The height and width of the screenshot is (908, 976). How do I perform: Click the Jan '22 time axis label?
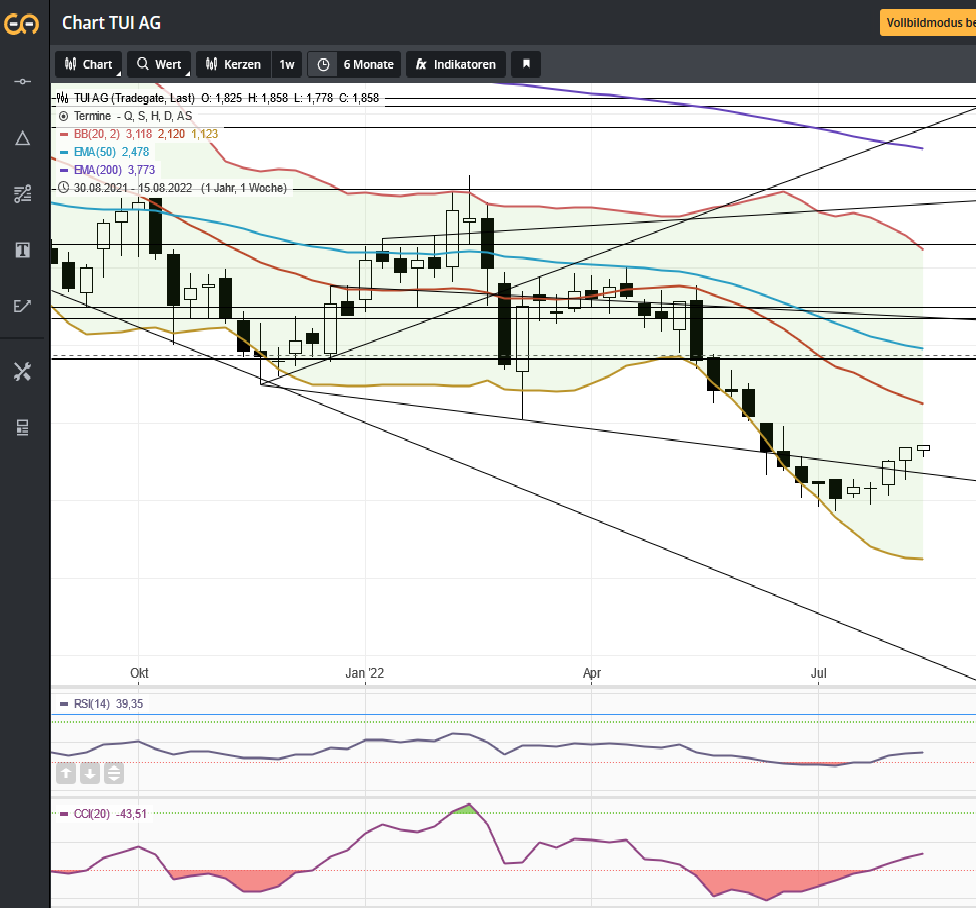point(365,673)
